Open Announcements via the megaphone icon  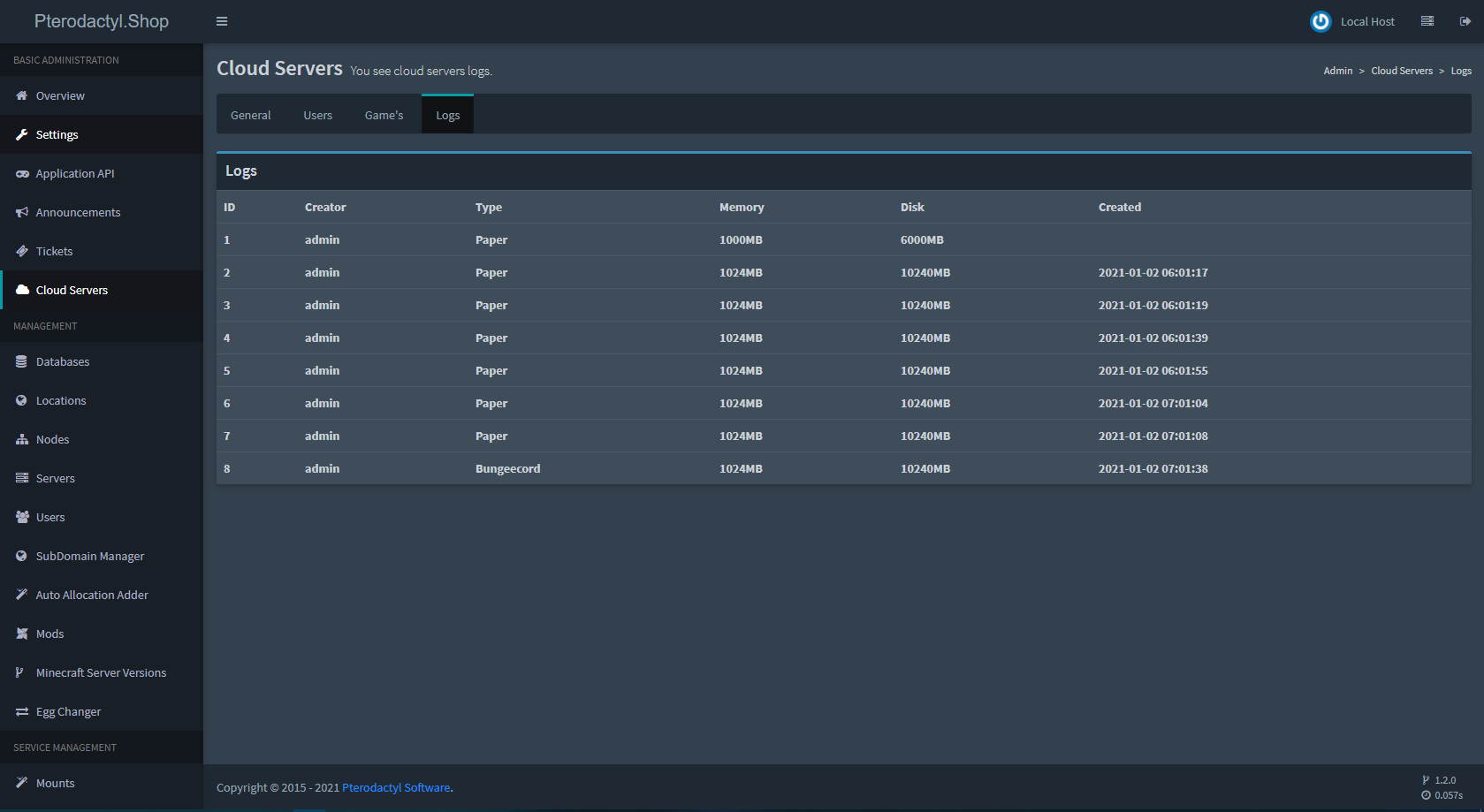tap(22, 213)
